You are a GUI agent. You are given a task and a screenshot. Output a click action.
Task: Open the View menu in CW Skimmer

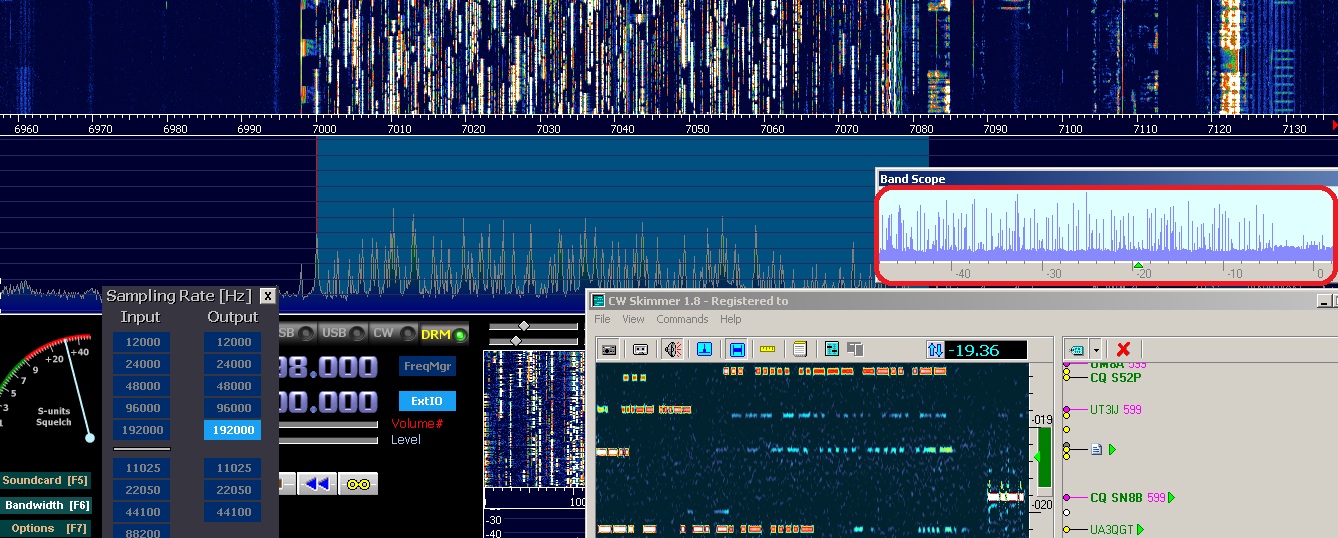tap(633, 319)
